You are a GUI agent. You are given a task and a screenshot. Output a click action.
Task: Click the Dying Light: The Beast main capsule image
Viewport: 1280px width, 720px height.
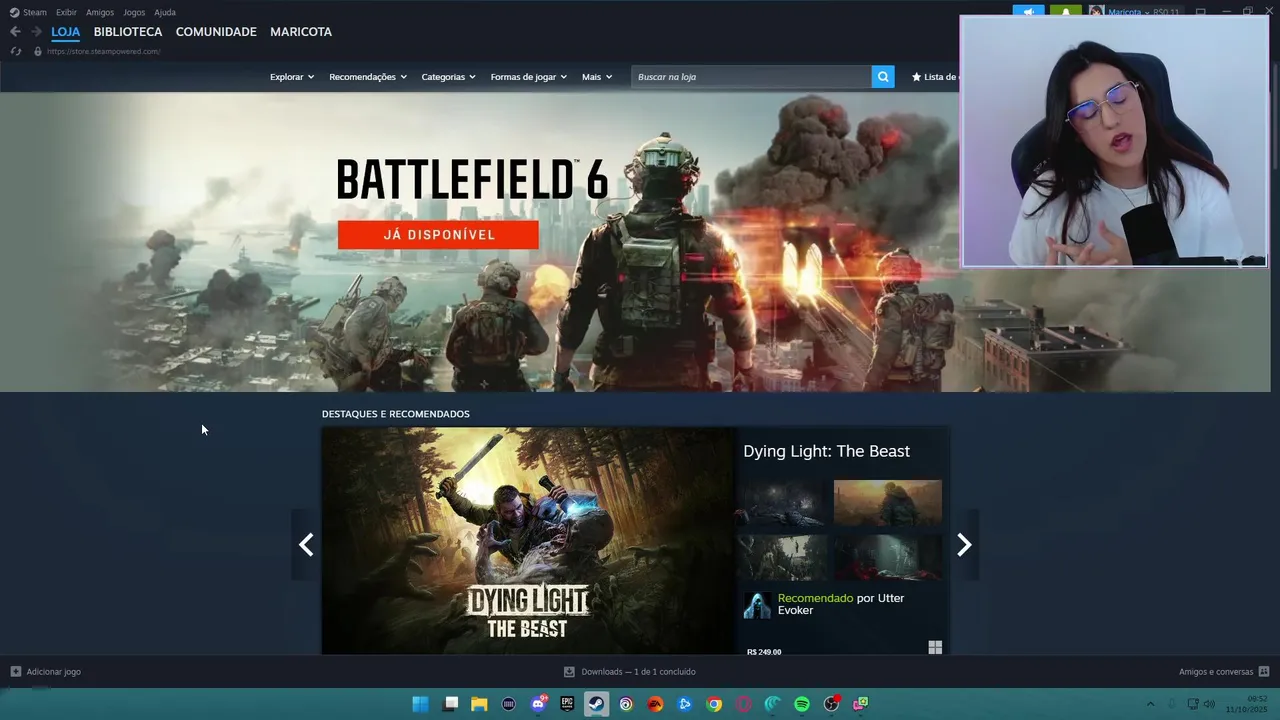pyautogui.click(x=528, y=541)
